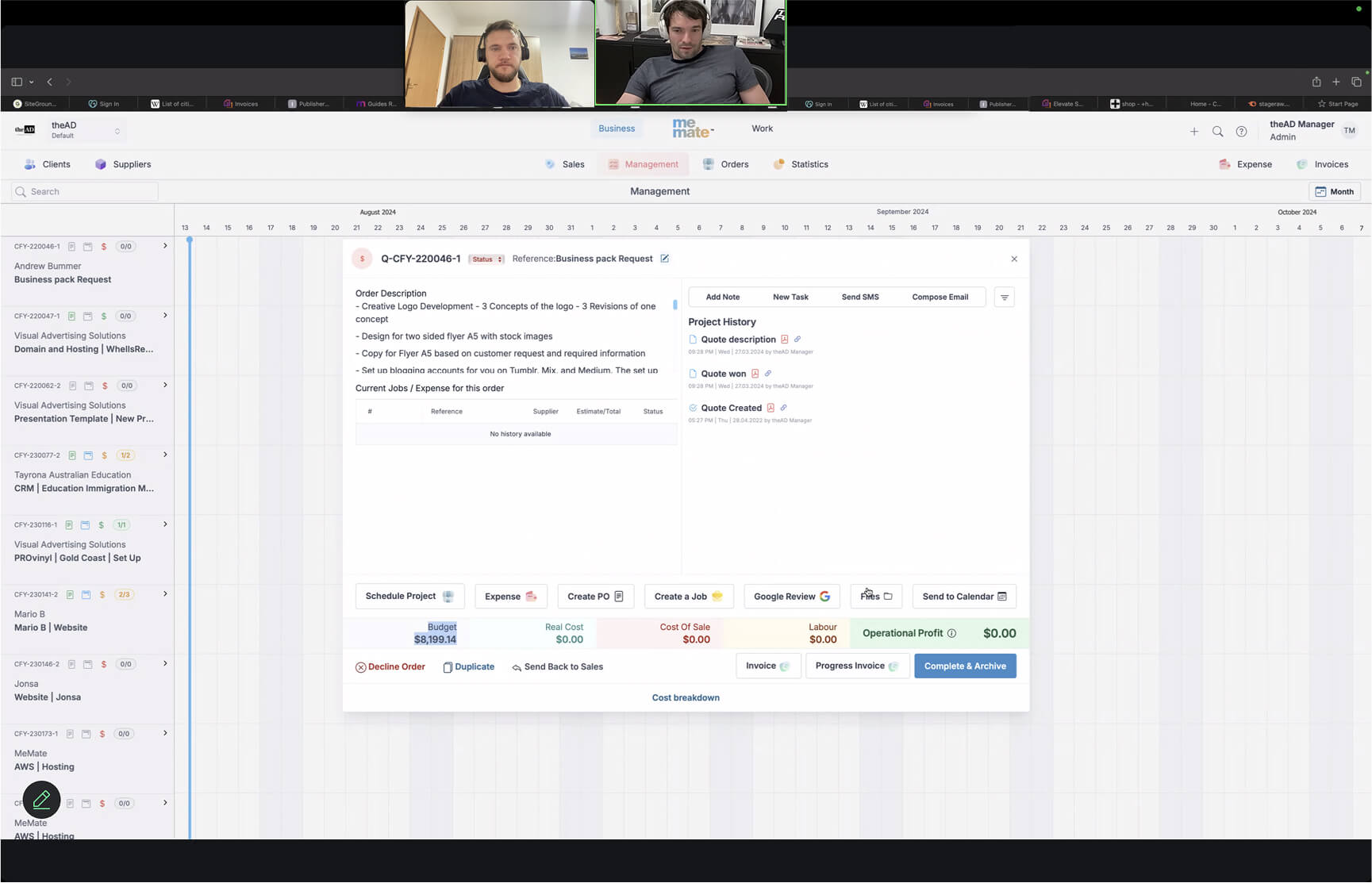Screen dimensions: 1372x883
Task: Open the Cost breakdown link
Action: [x=686, y=698]
